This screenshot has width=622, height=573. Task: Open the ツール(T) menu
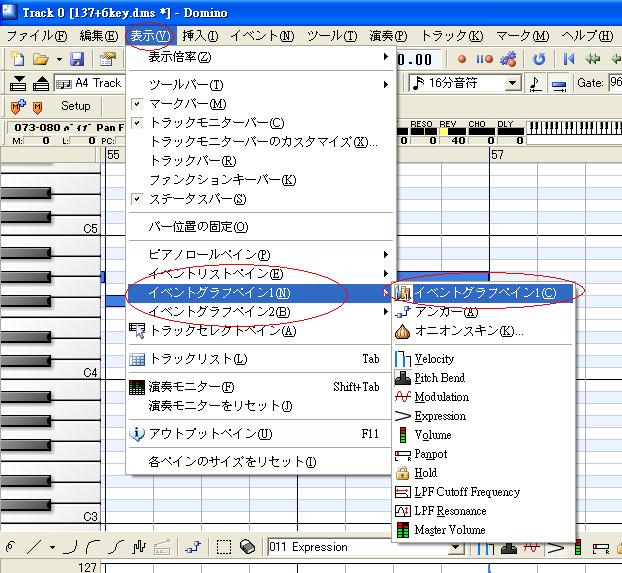332,36
